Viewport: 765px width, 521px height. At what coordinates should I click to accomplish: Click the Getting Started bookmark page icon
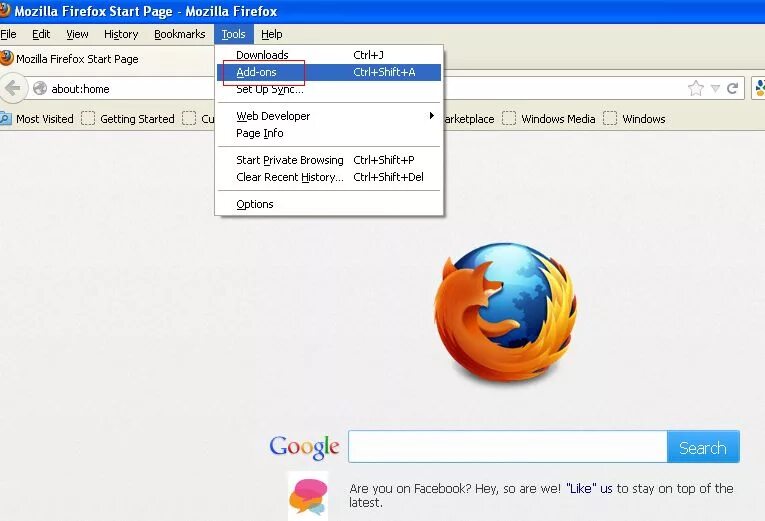coord(88,118)
